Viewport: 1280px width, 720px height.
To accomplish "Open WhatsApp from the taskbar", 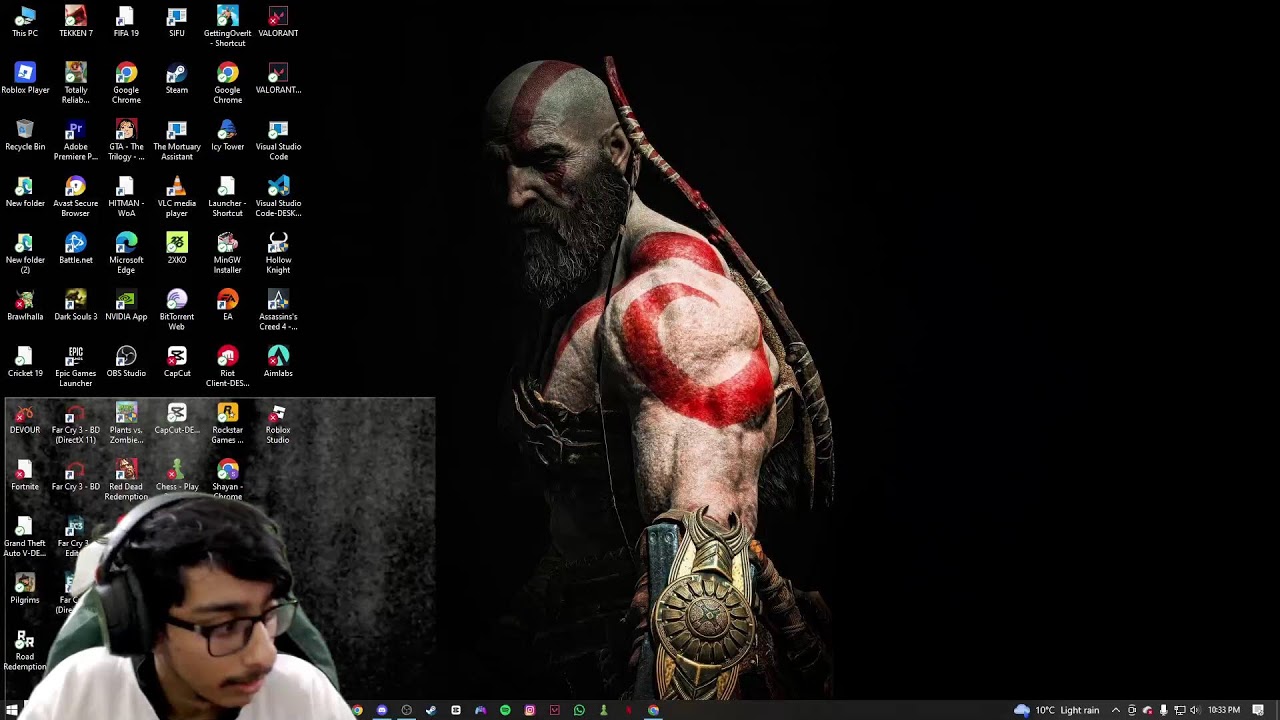I will (579, 710).
